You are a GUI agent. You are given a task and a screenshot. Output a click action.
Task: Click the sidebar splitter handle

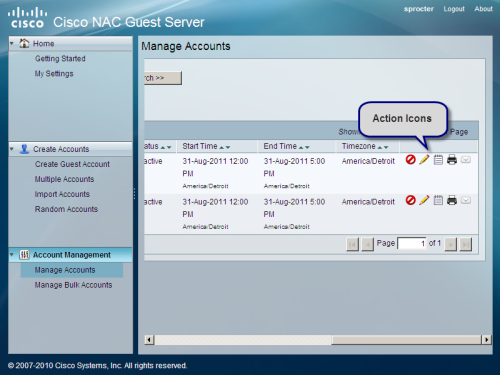click(135, 194)
